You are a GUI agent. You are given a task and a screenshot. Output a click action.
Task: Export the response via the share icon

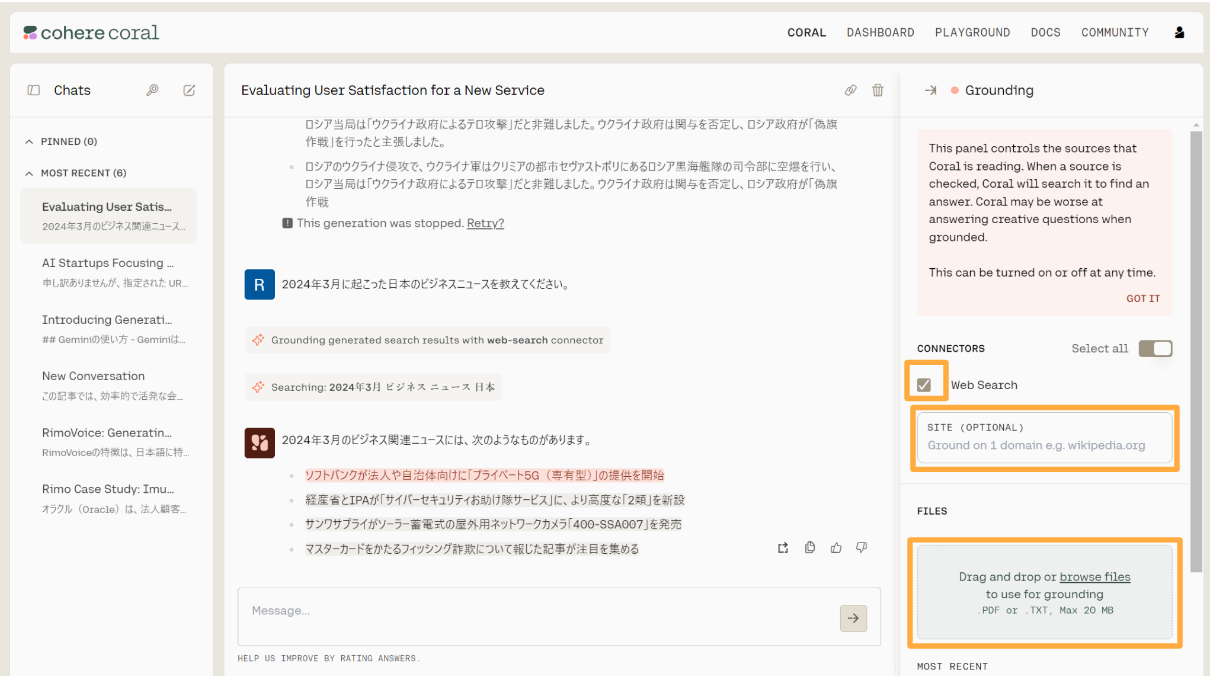783,547
